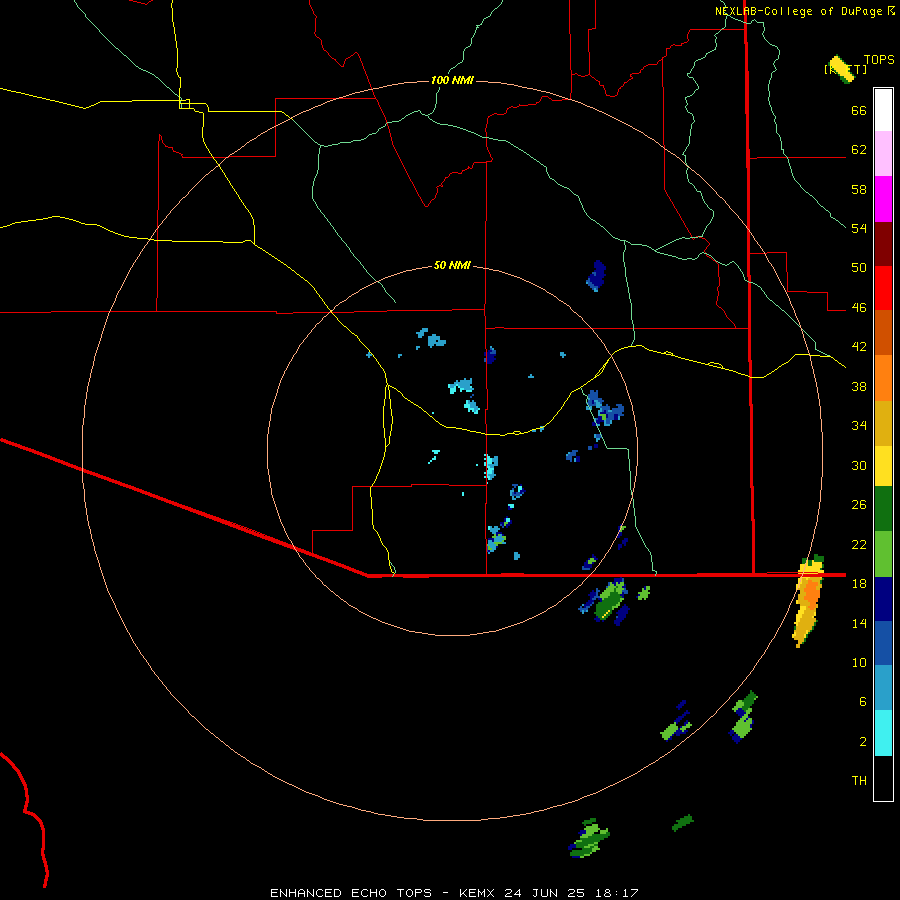Click the "42" legend value
Viewport: 900px width, 900px height.
pyautogui.click(x=859, y=347)
